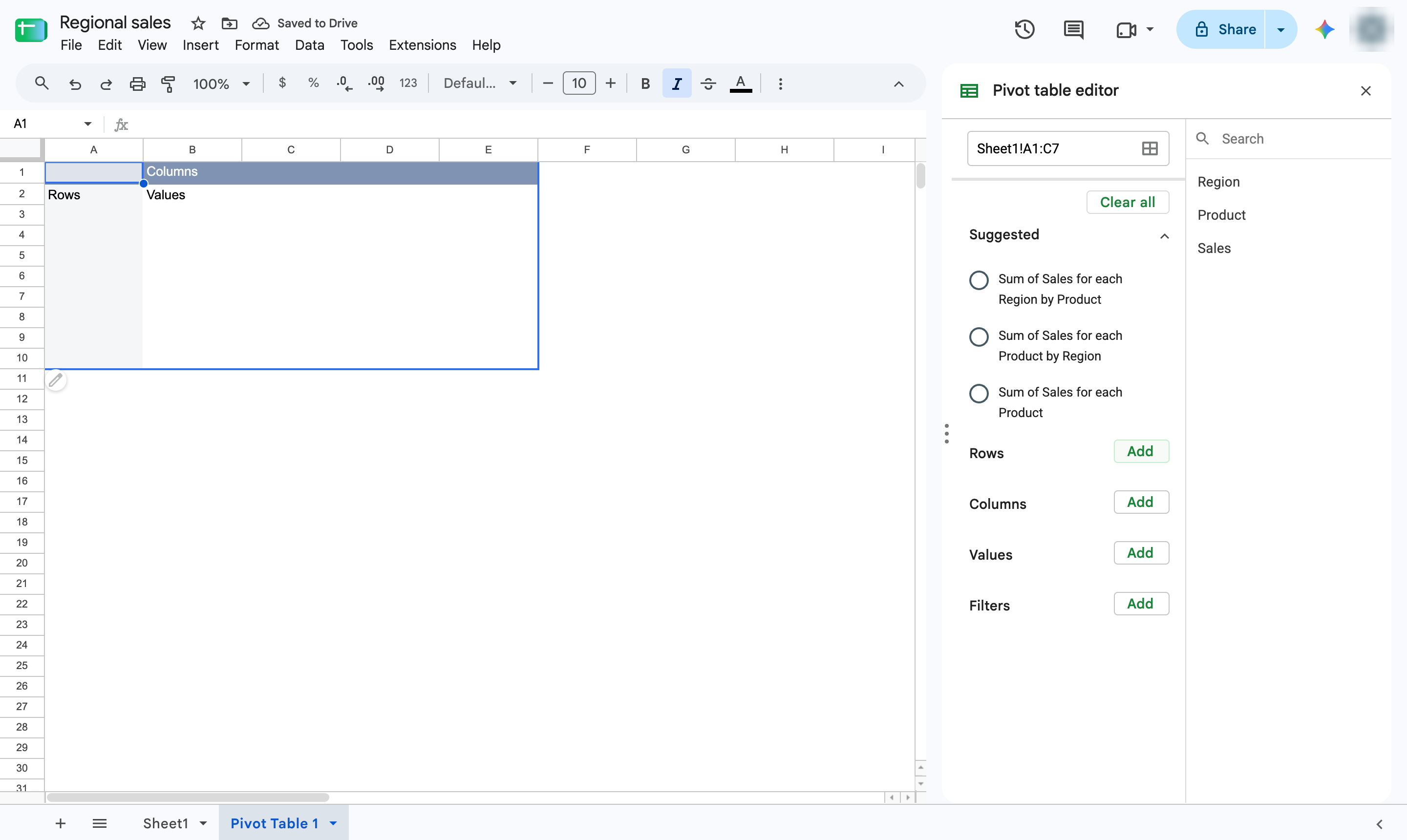The image size is (1407, 840).
Task: Open the toolbar More options menu
Action: (780, 84)
